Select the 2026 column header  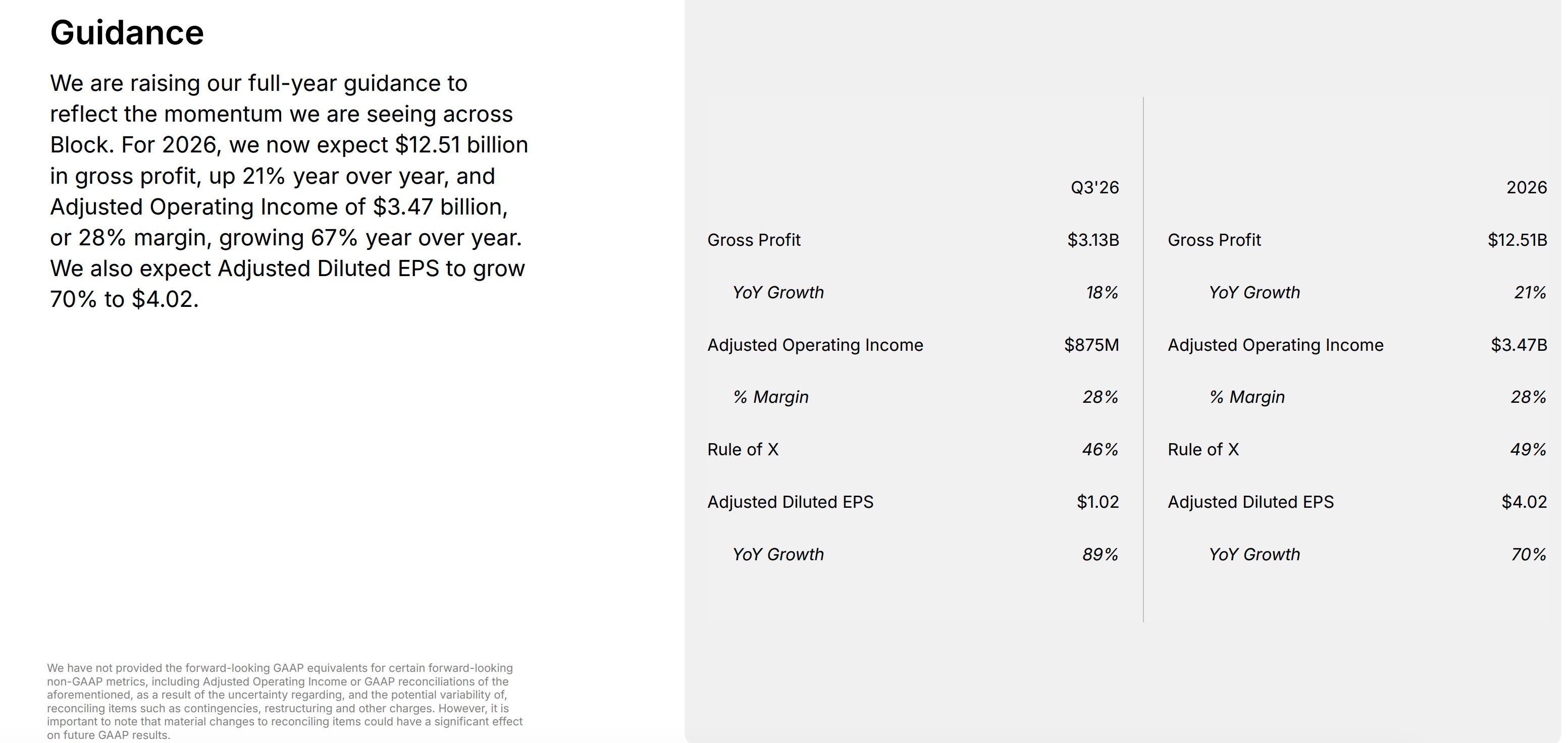tap(1526, 187)
